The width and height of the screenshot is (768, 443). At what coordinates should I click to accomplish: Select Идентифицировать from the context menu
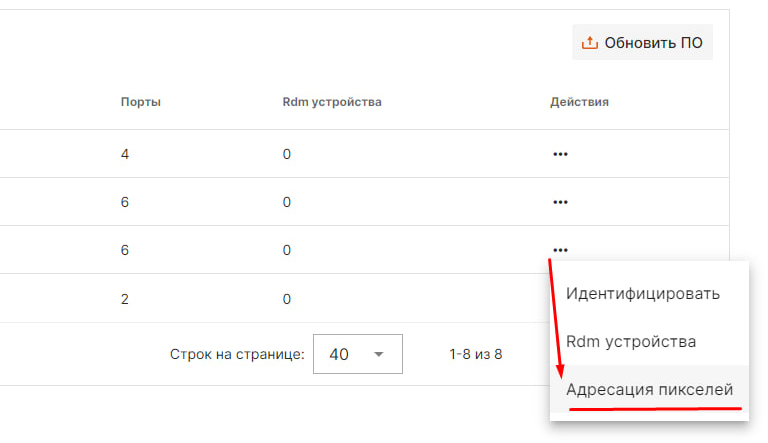click(643, 294)
